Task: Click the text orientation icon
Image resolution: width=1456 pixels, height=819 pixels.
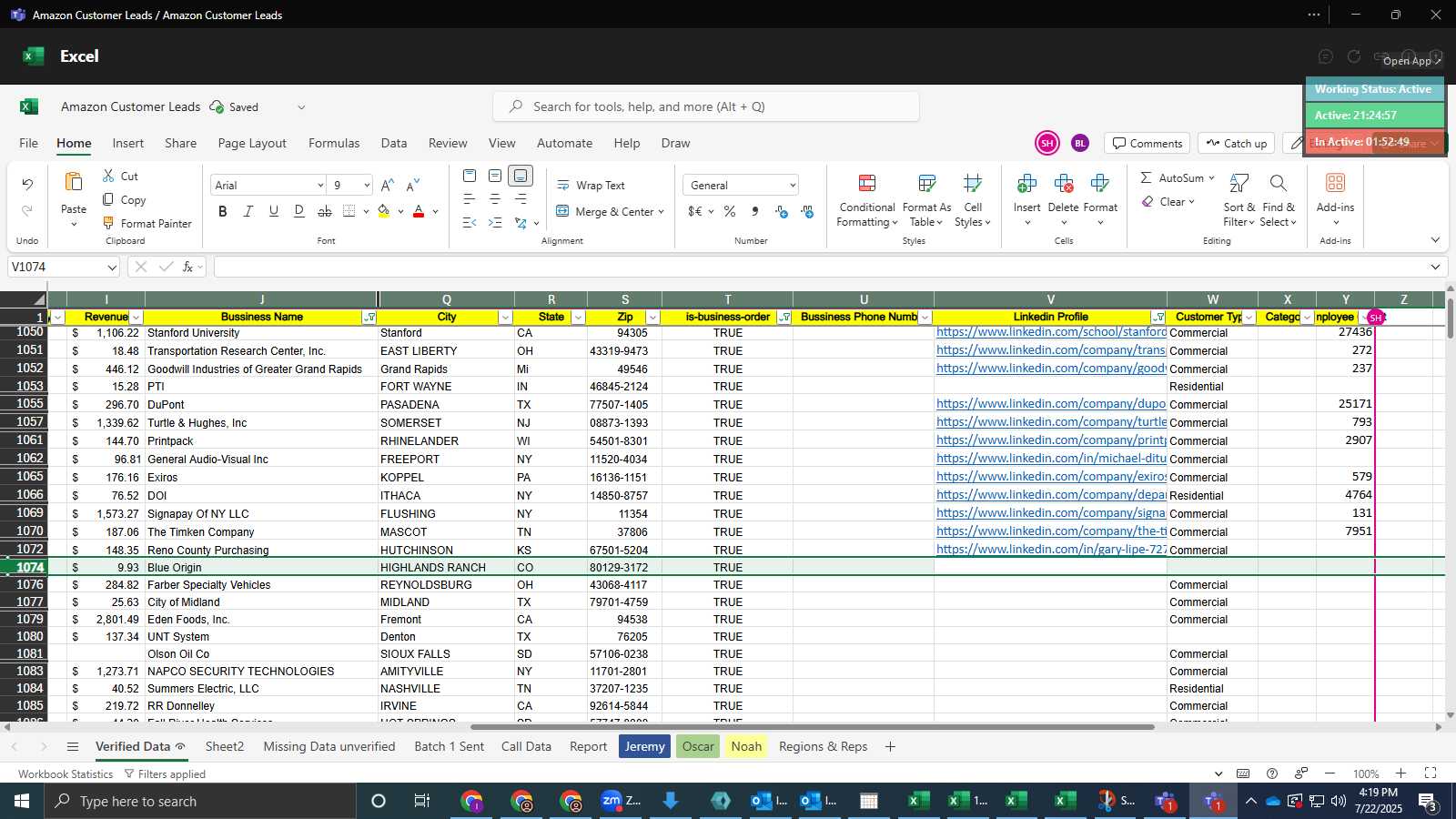Action: click(x=521, y=223)
